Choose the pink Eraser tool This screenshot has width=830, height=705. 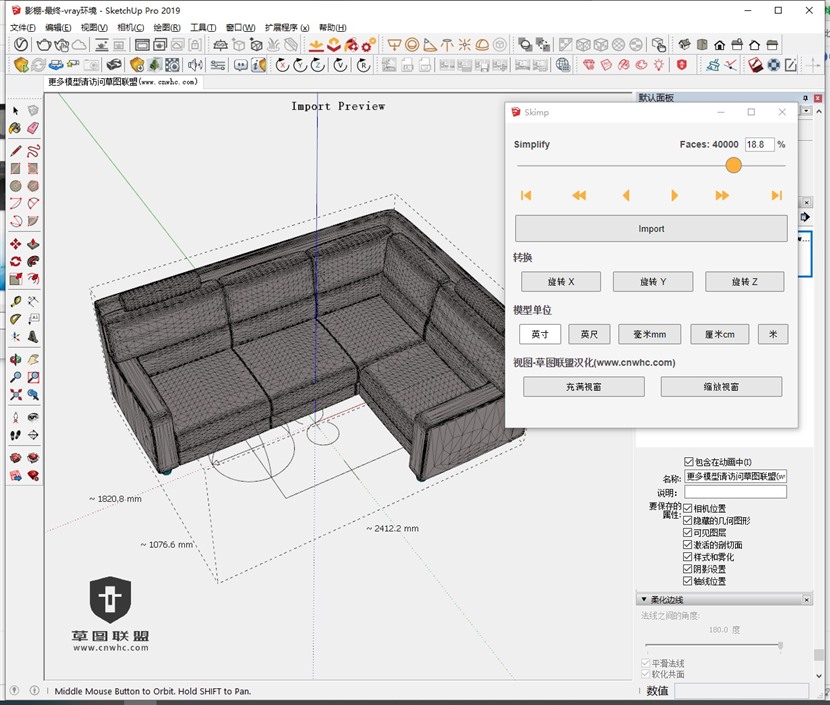point(33,128)
